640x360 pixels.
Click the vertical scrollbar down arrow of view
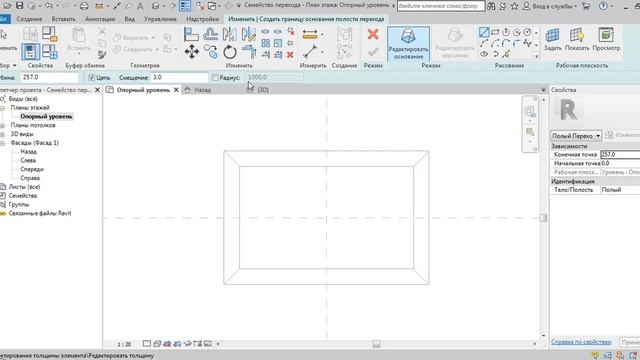click(x=543, y=335)
